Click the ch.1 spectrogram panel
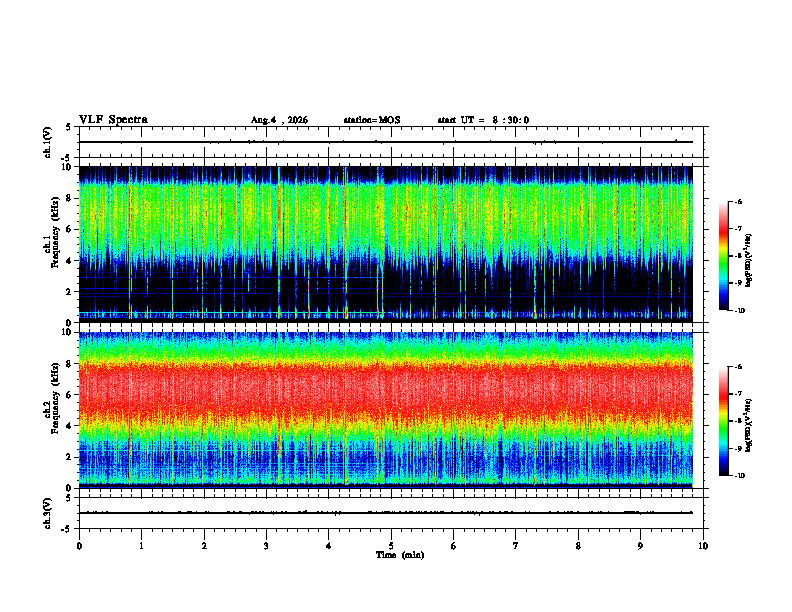This screenshot has height=612, width=792. coord(386,244)
